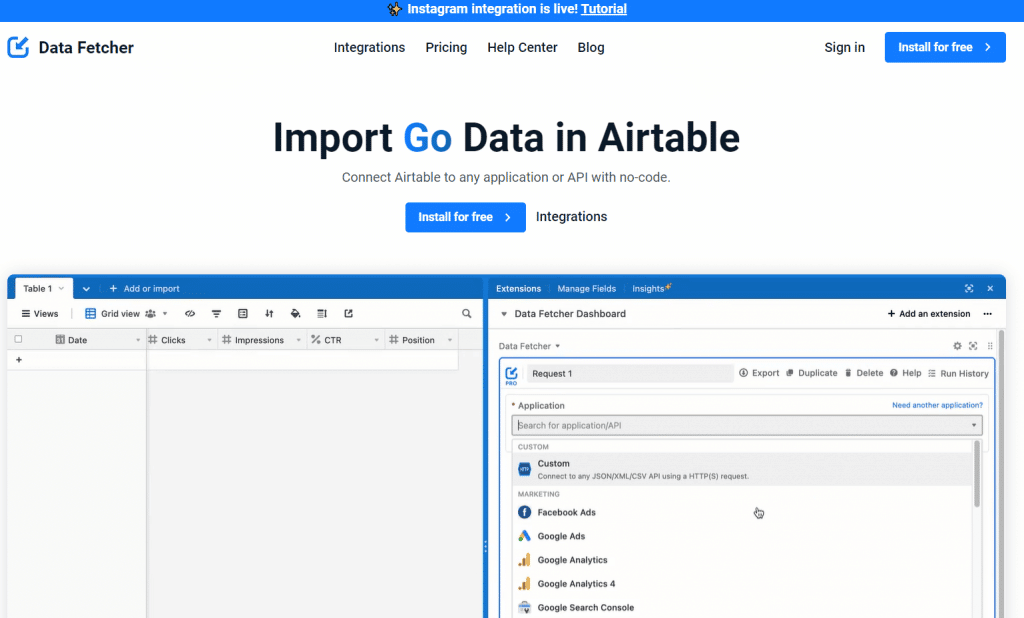Visit the Blog nav item
Image resolution: width=1024 pixels, height=618 pixels.
click(591, 48)
